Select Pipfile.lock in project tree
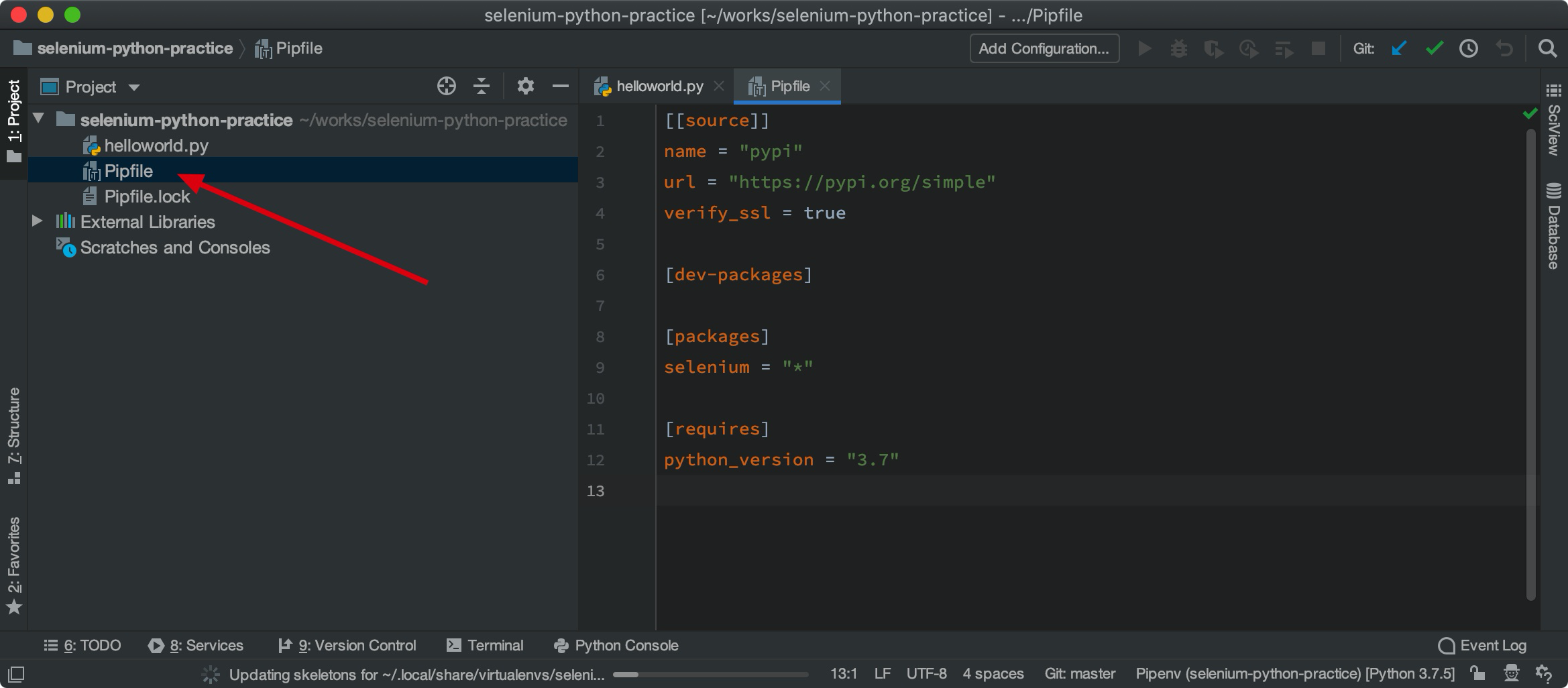The image size is (1568, 688). pyautogui.click(x=136, y=196)
